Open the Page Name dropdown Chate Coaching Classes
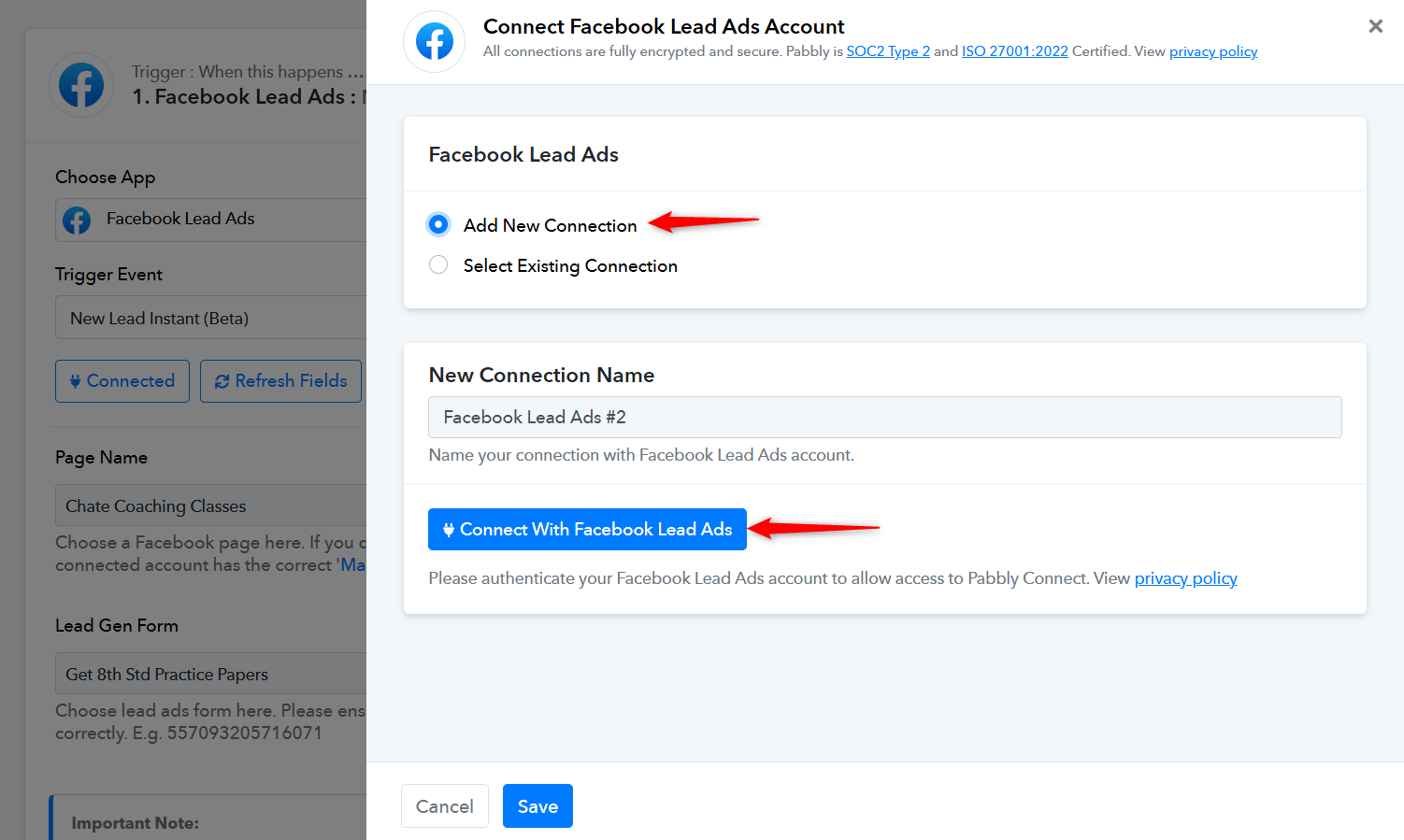The width and height of the screenshot is (1404, 840). click(x=211, y=505)
